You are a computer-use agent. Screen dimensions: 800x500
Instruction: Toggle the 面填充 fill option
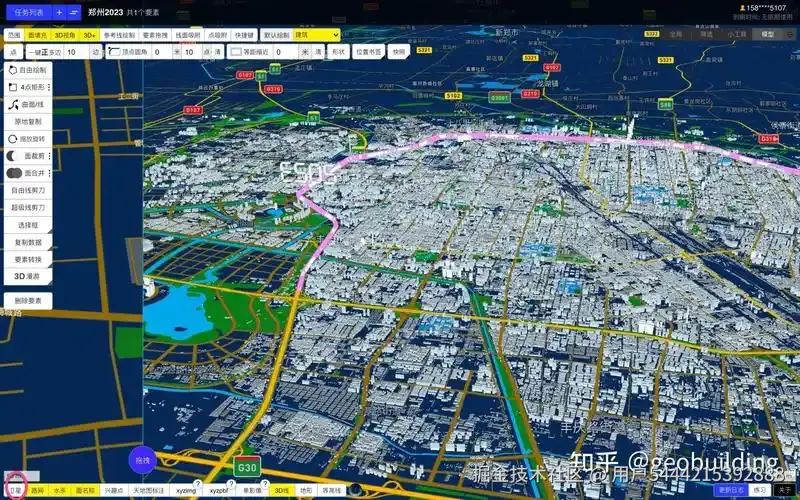click(37, 34)
